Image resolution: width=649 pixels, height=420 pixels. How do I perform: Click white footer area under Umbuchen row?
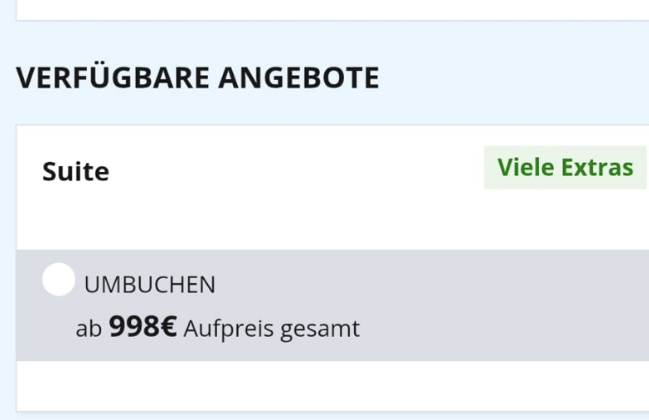(332, 386)
